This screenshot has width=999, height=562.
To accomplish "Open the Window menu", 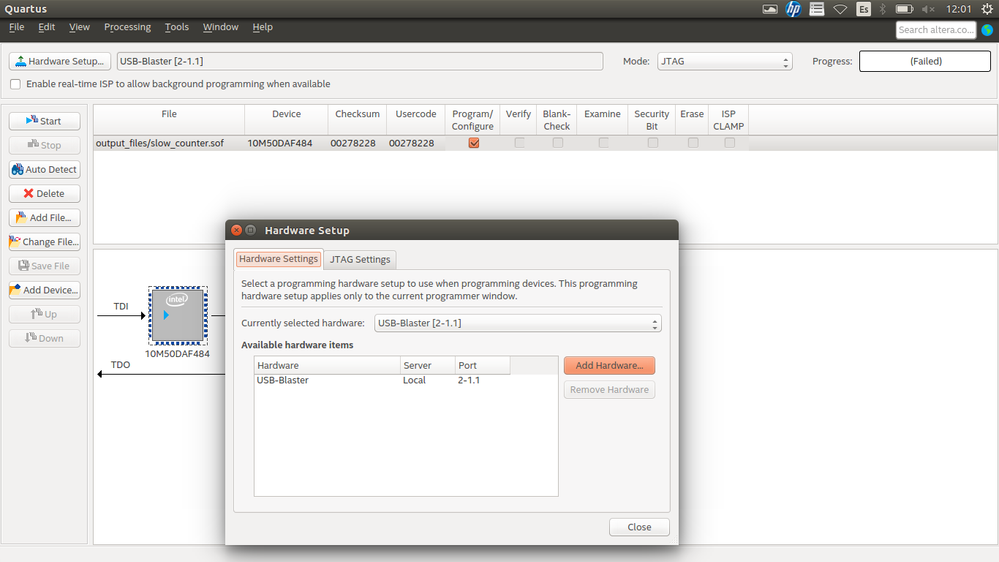I will [x=220, y=27].
